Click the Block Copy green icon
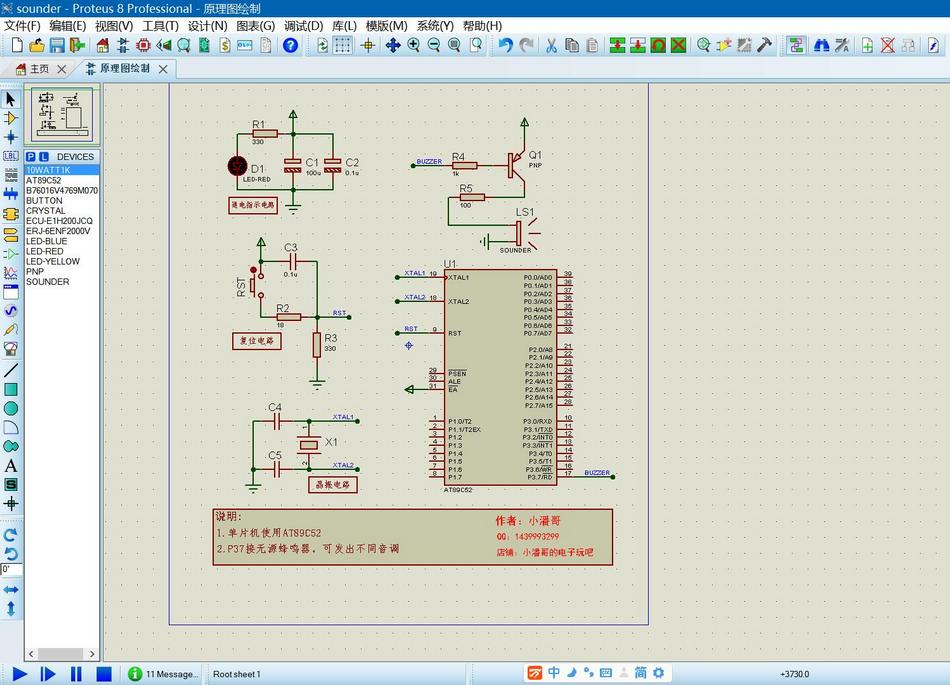The width and height of the screenshot is (950, 685). pyautogui.click(x=617, y=45)
